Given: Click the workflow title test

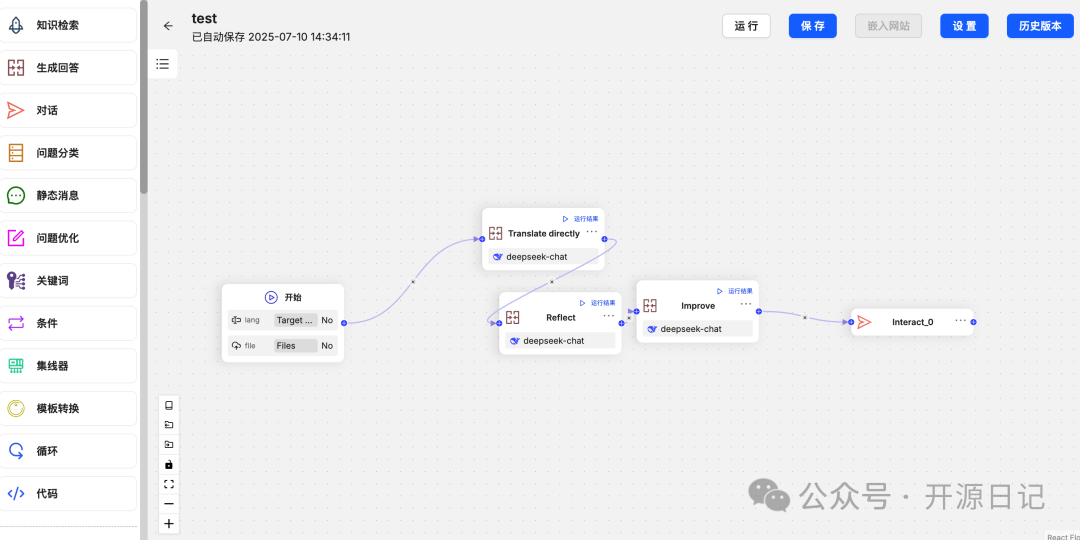Looking at the screenshot, I should tap(204, 19).
